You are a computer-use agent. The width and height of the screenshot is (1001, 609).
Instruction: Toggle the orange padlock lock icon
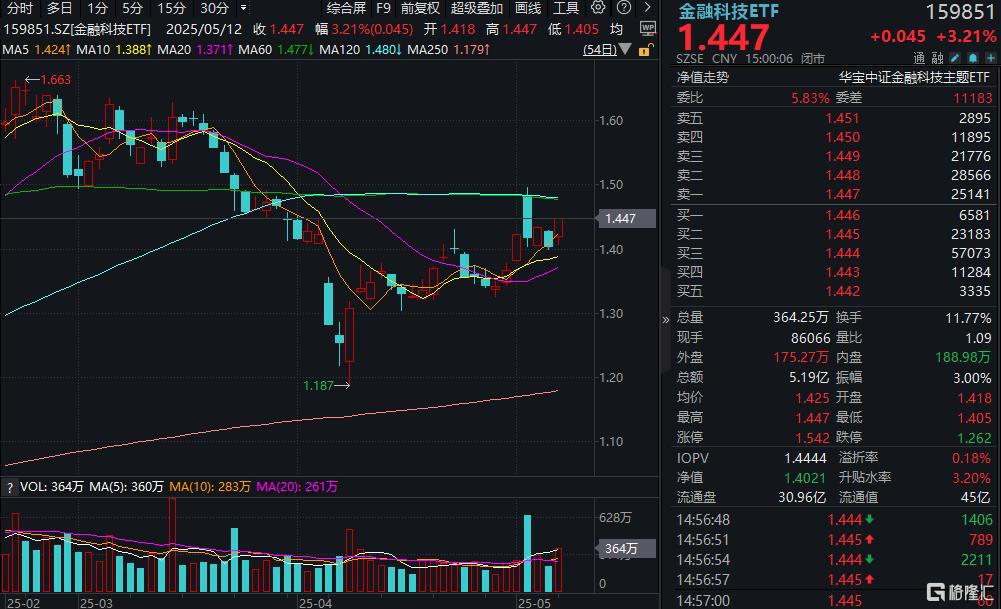(x=645, y=50)
